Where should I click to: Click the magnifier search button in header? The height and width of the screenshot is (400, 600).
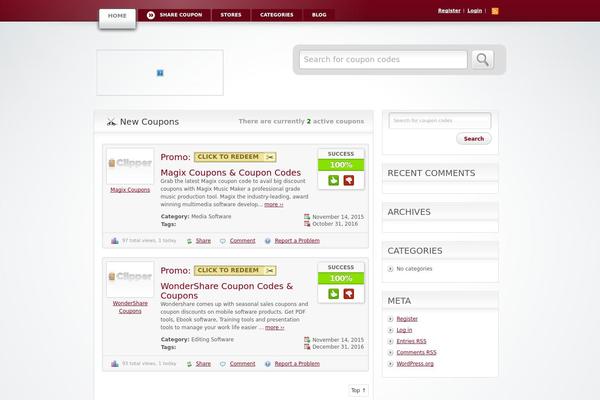483,59
